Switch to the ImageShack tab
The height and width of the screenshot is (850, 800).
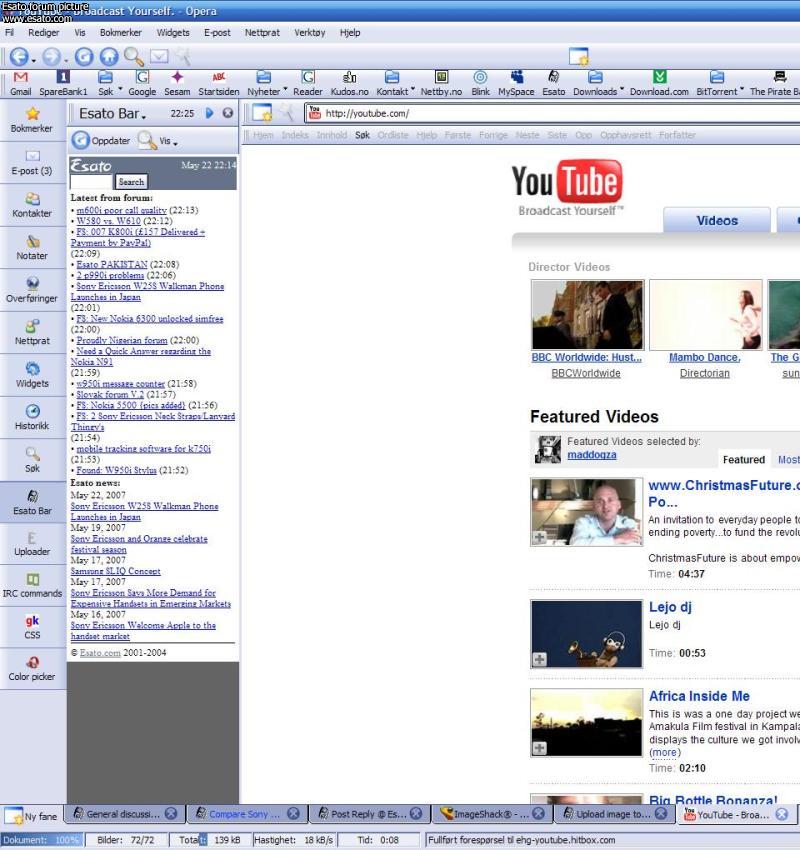pos(493,814)
